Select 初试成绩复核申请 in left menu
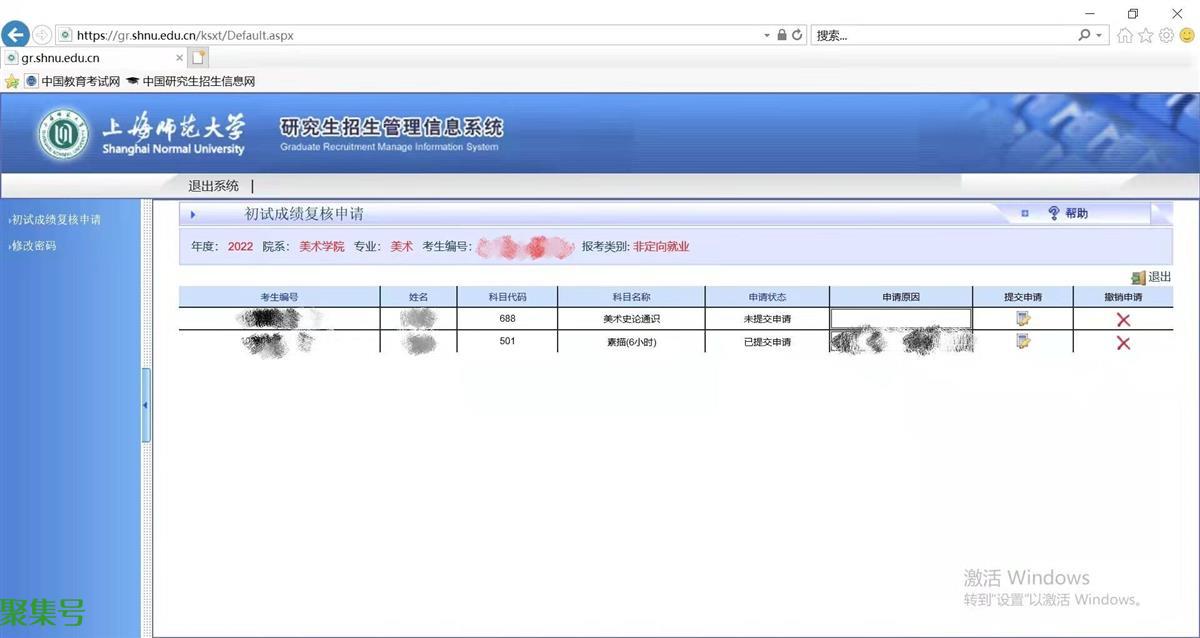The width and height of the screenshot is (1200, 638). (x=56, y=220)
